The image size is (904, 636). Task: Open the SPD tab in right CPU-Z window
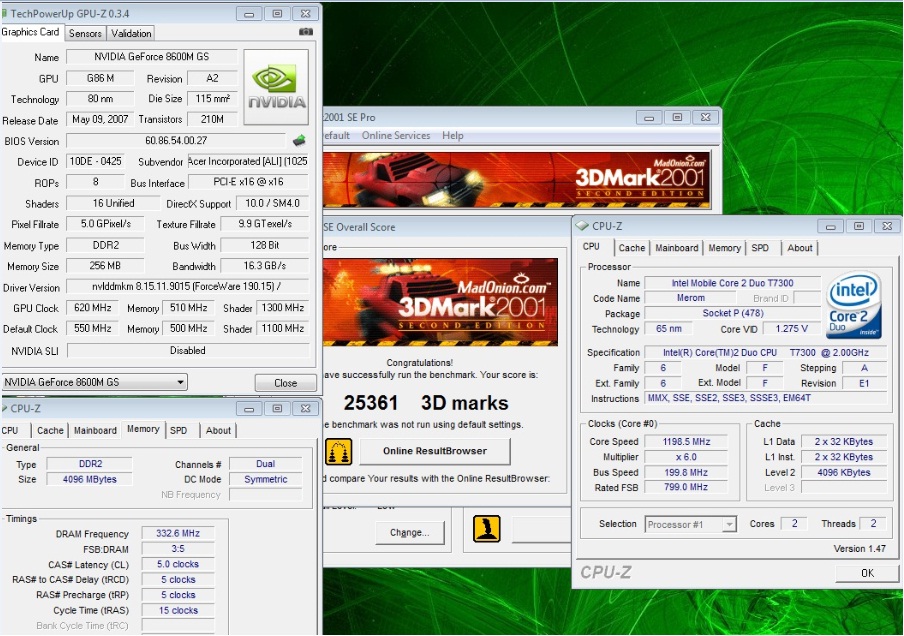760,248
